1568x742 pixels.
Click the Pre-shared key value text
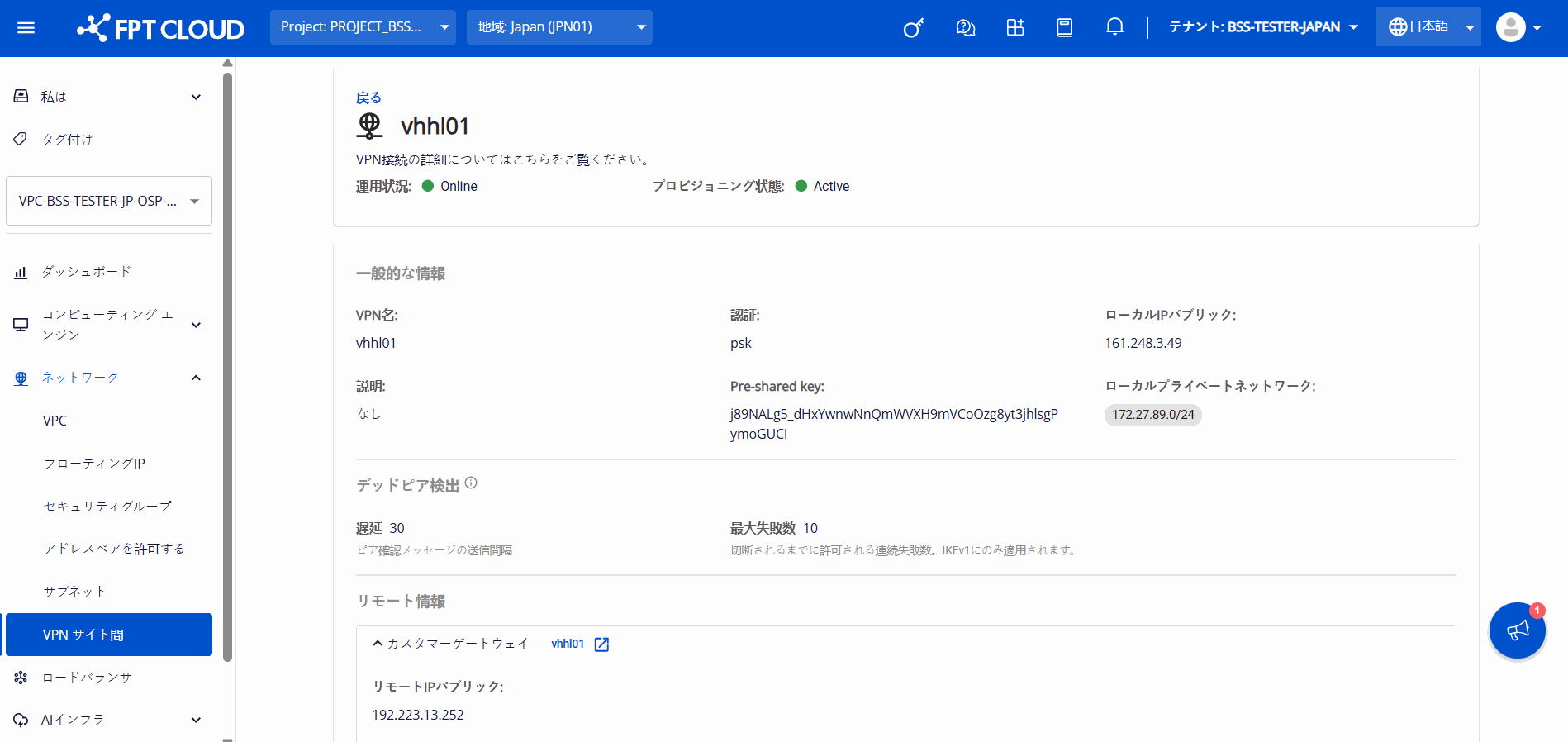(894, 424)
